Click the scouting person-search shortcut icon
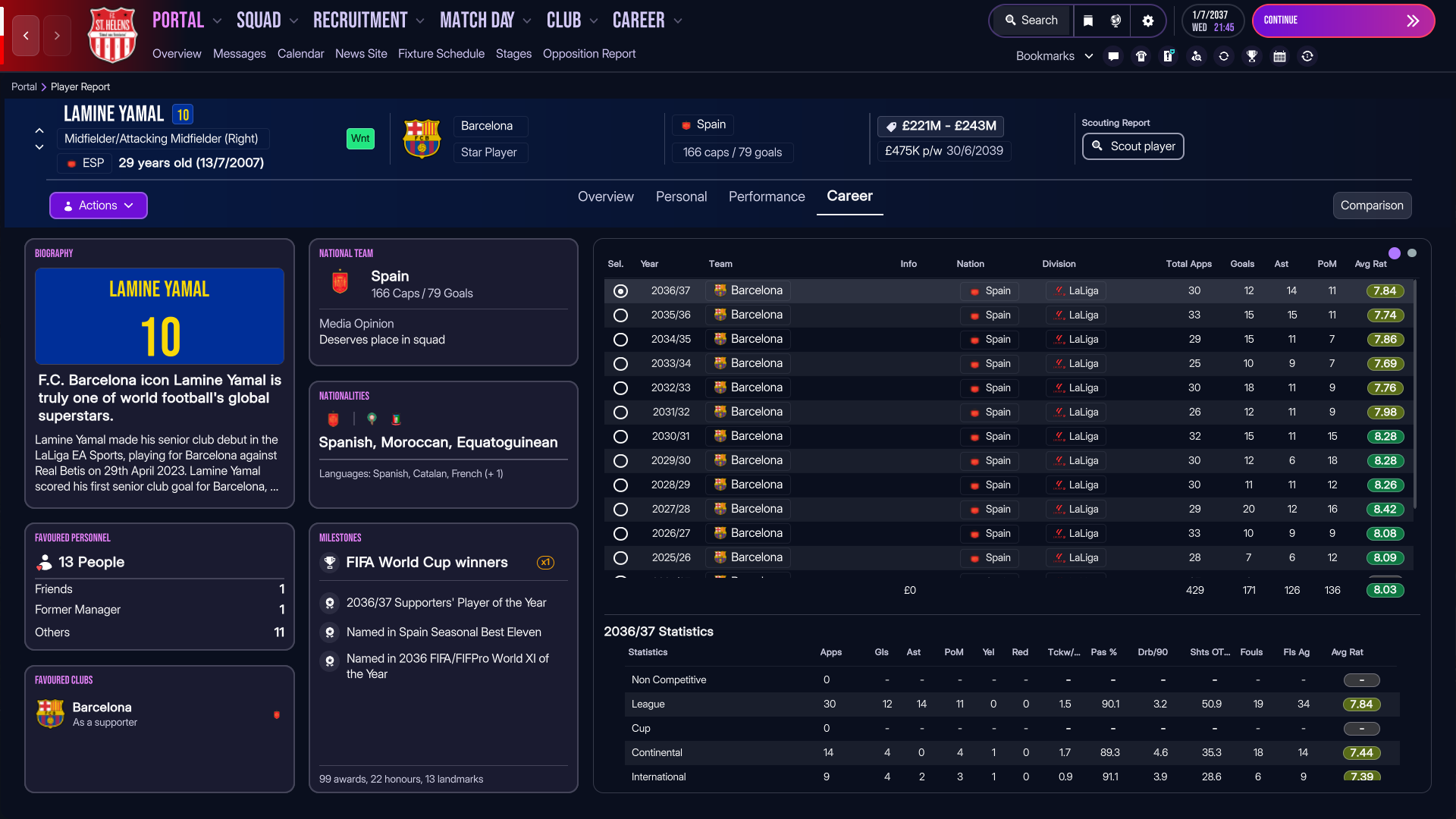 click(1196, 56)
